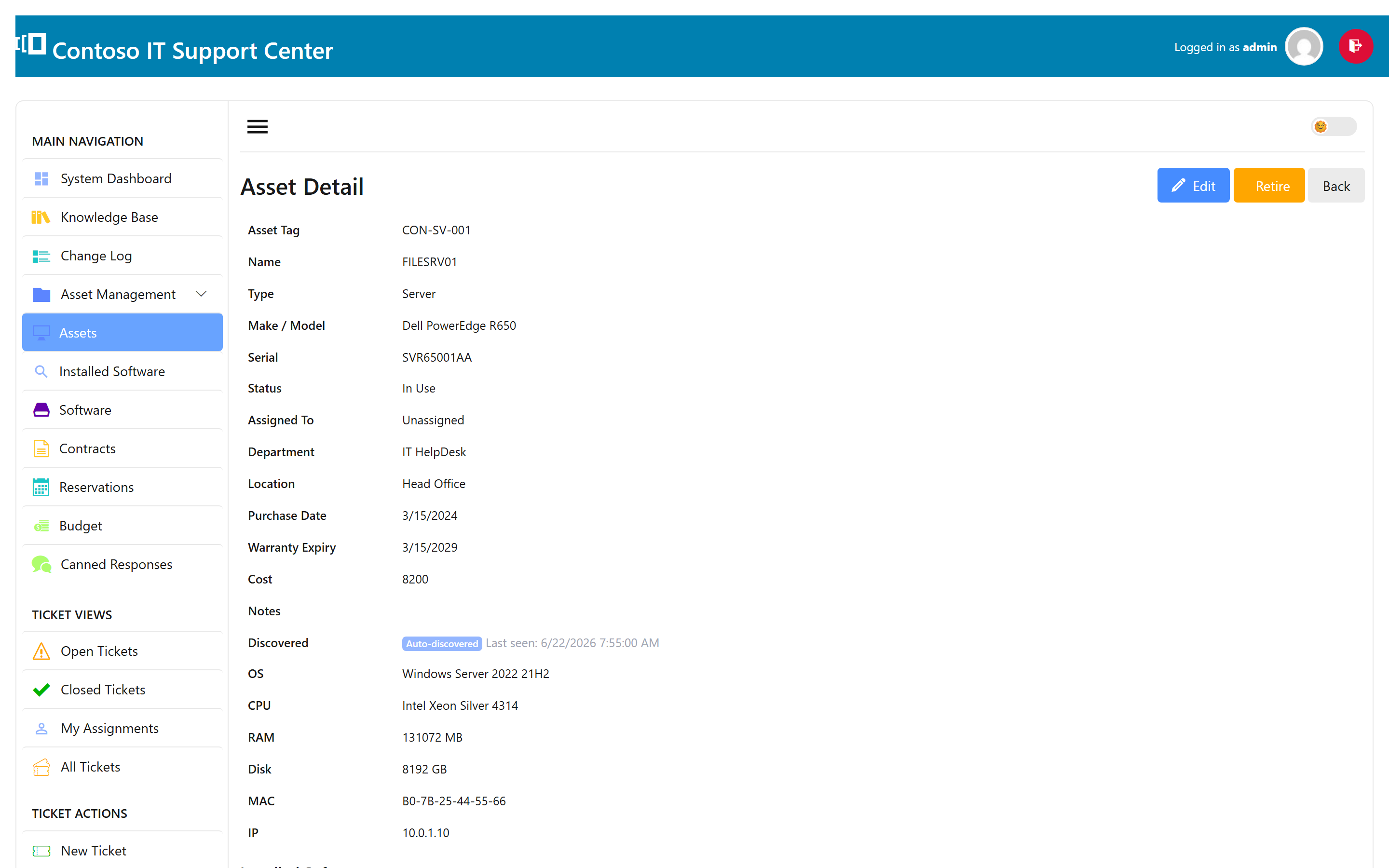Click the Open Tickets warning icon
The image size is (1389, 868).
[x=41, y=651]
